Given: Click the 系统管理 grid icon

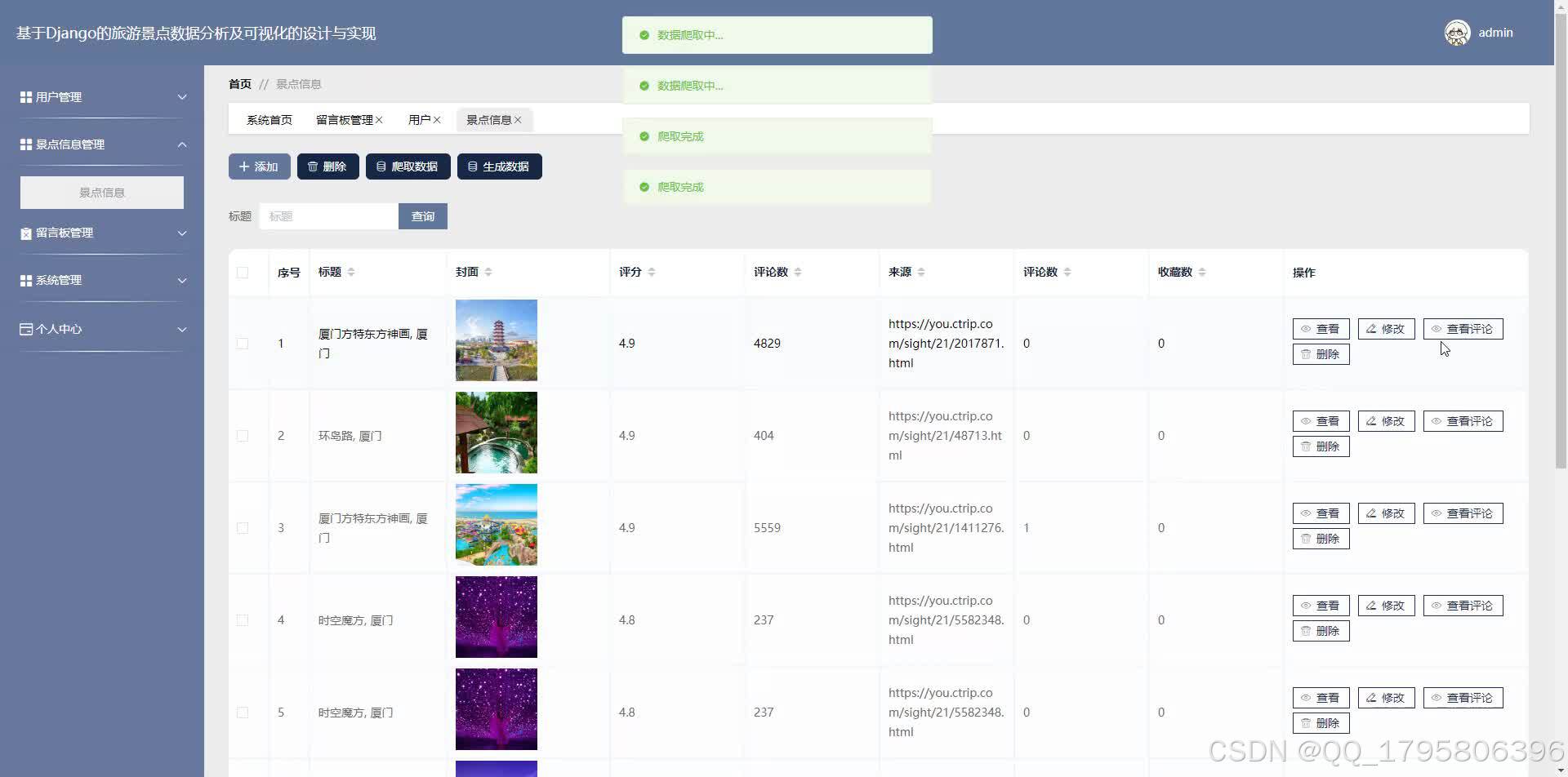Looking at the screenshot, I should 26,281.
